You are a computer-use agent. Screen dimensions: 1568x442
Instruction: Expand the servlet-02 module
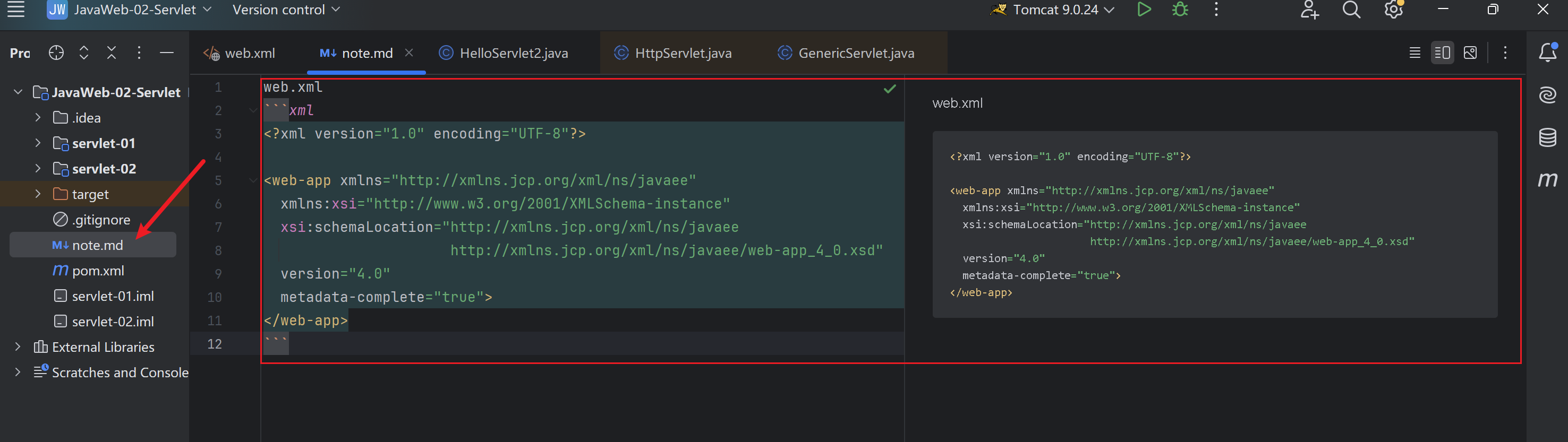click(x=38, y=168)
